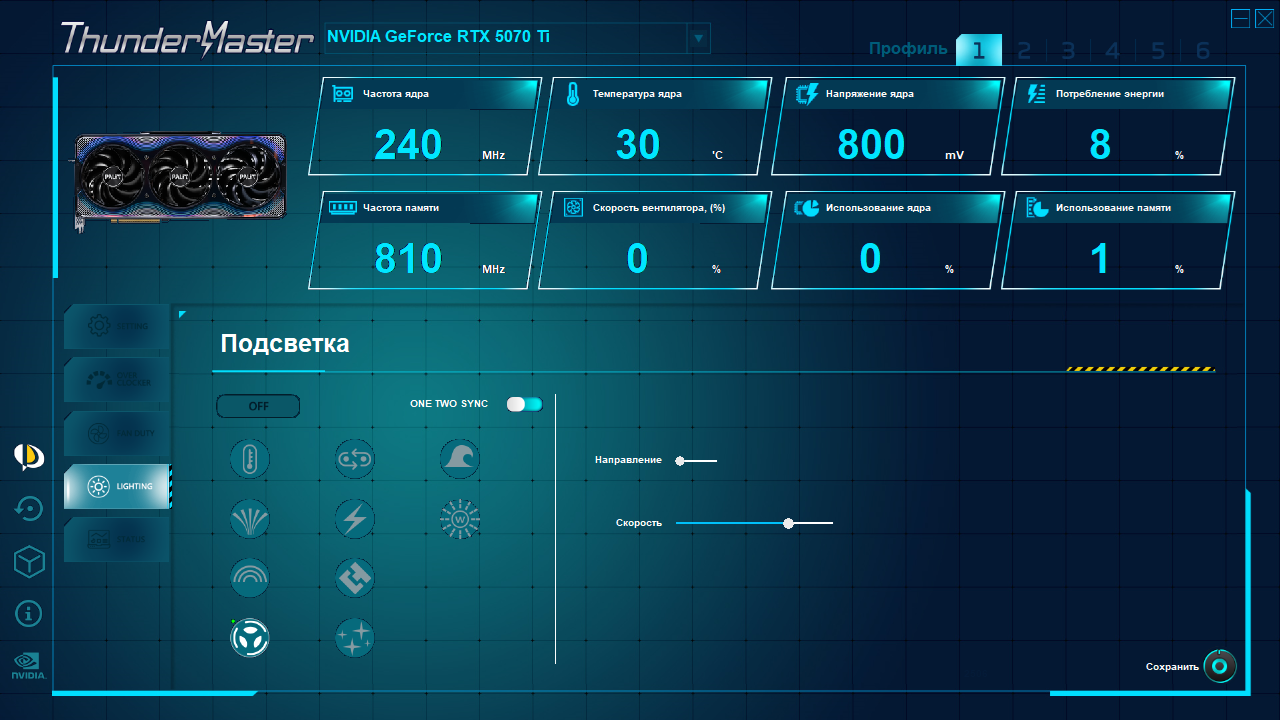Click the pie icon in Использование ядра tile
Screen dimensions: 1280x720
pyautogui.click(x=806, y=208)
